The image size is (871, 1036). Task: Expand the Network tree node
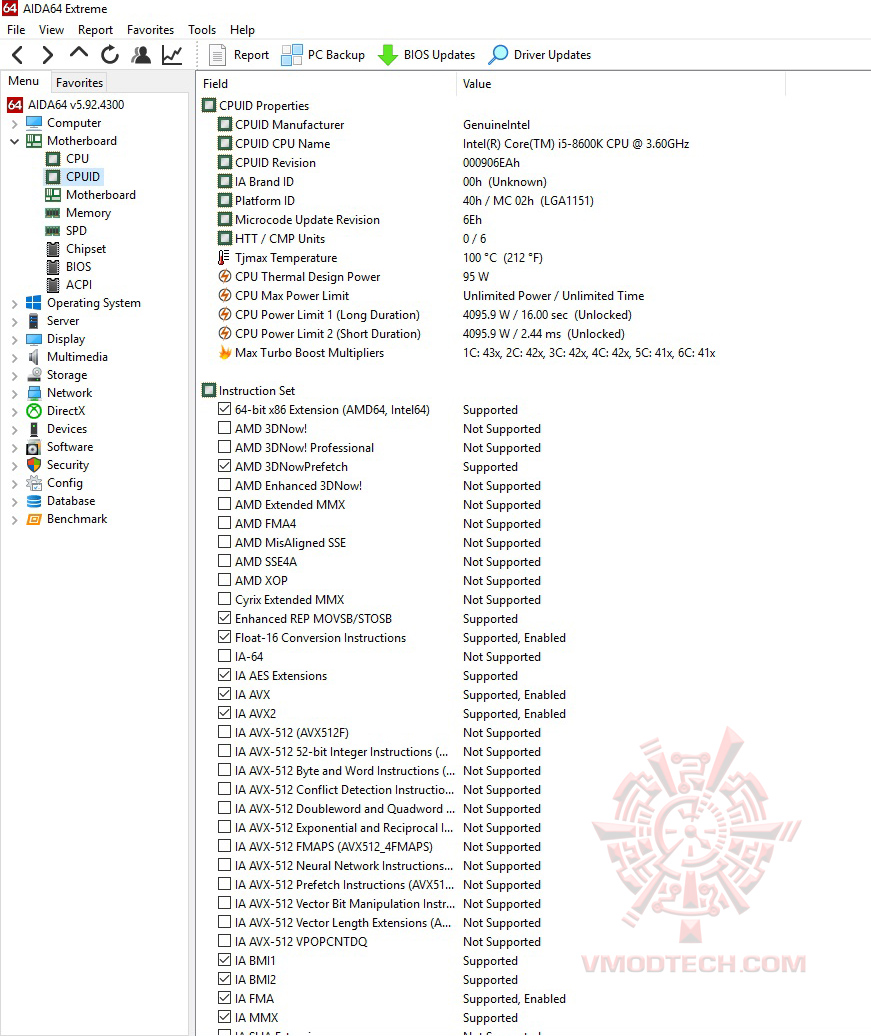point(15,393)
